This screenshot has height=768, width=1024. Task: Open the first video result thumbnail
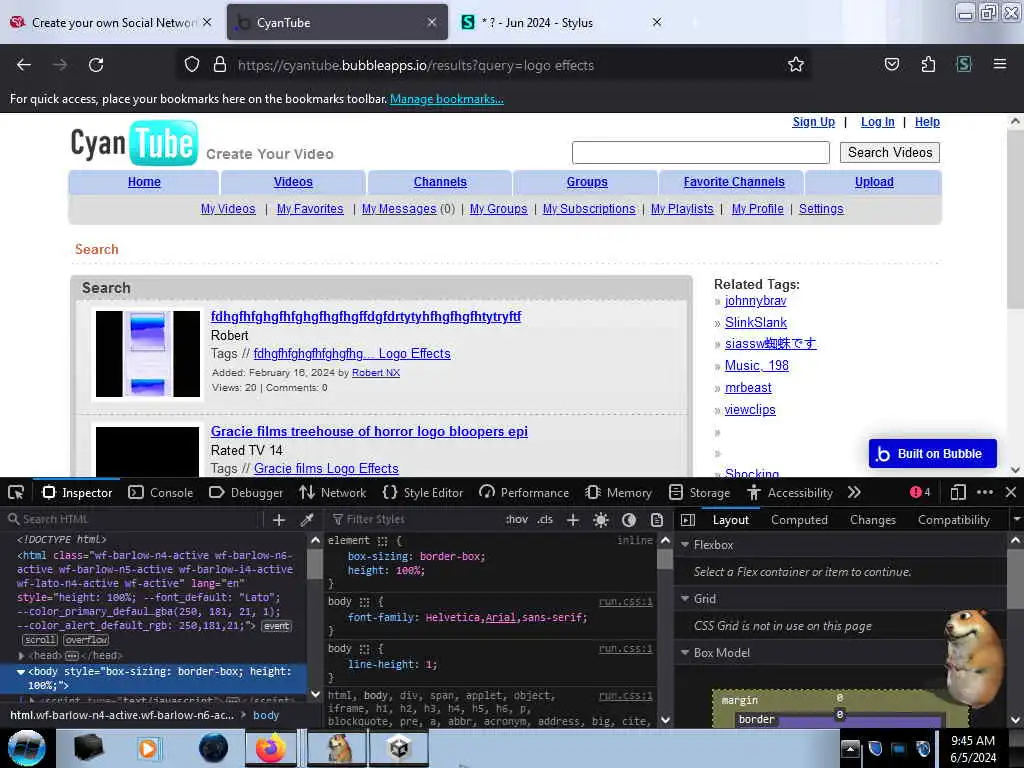[x=148, y=354]
